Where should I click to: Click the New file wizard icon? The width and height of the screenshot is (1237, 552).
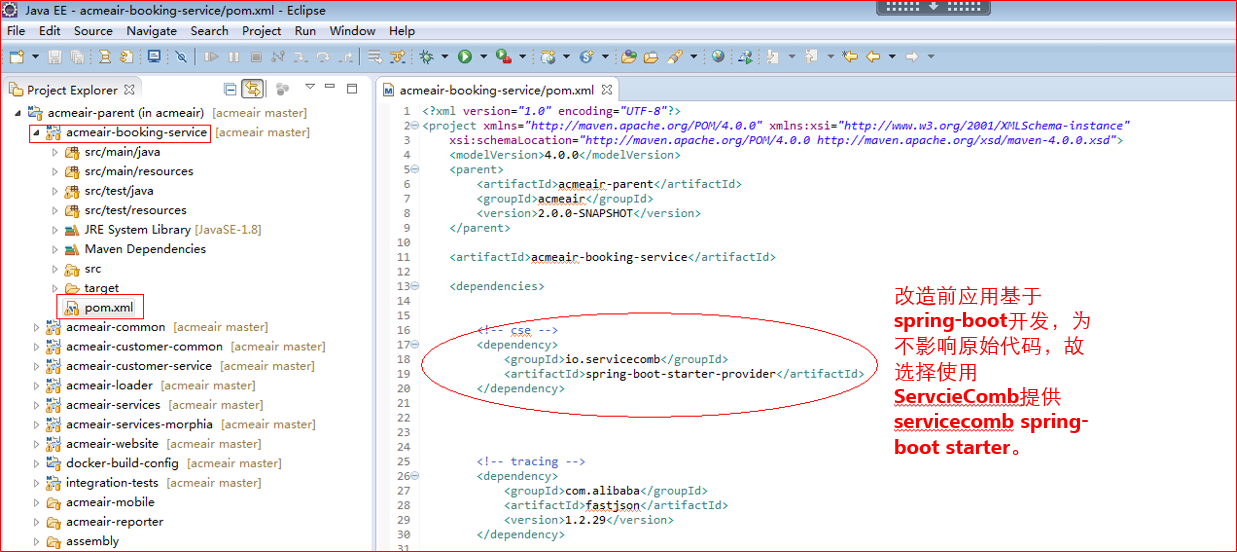coord(17,57)
